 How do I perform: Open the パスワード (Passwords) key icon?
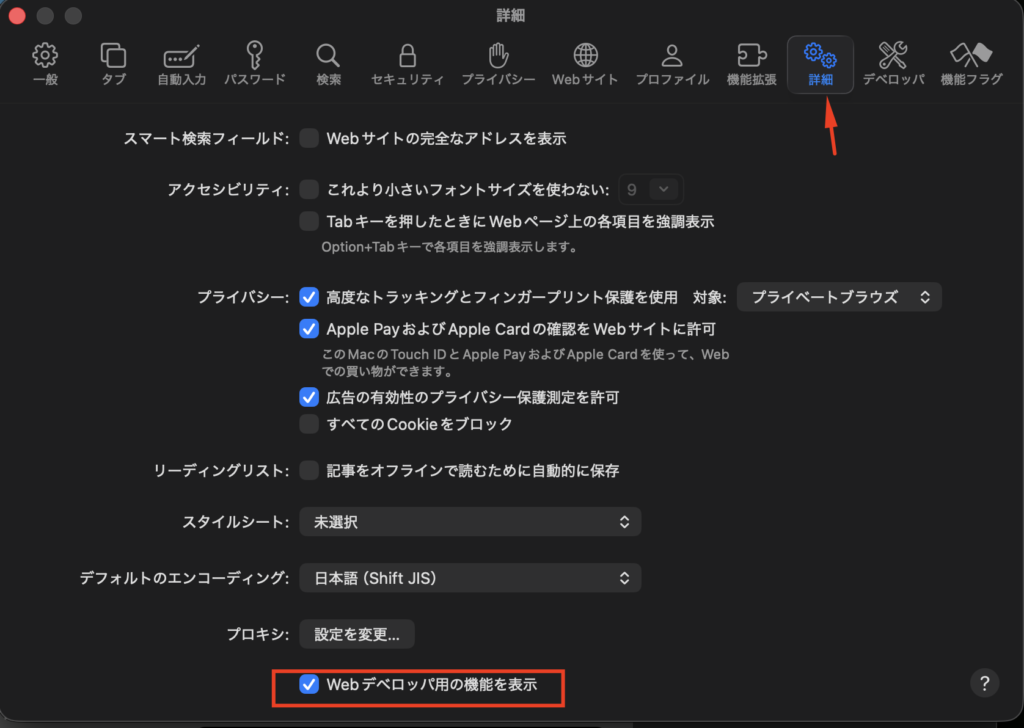tap(254, 64)
